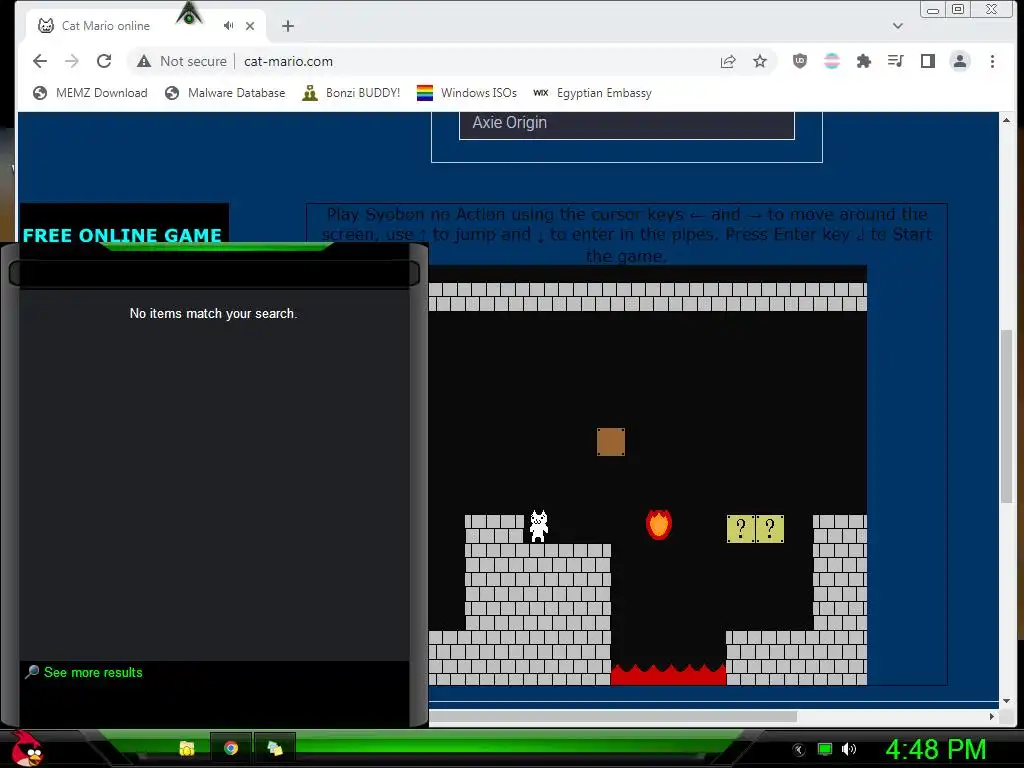Select the Axie Origin entry
This screenshot has height=768, width=1024.
point(626,123)
